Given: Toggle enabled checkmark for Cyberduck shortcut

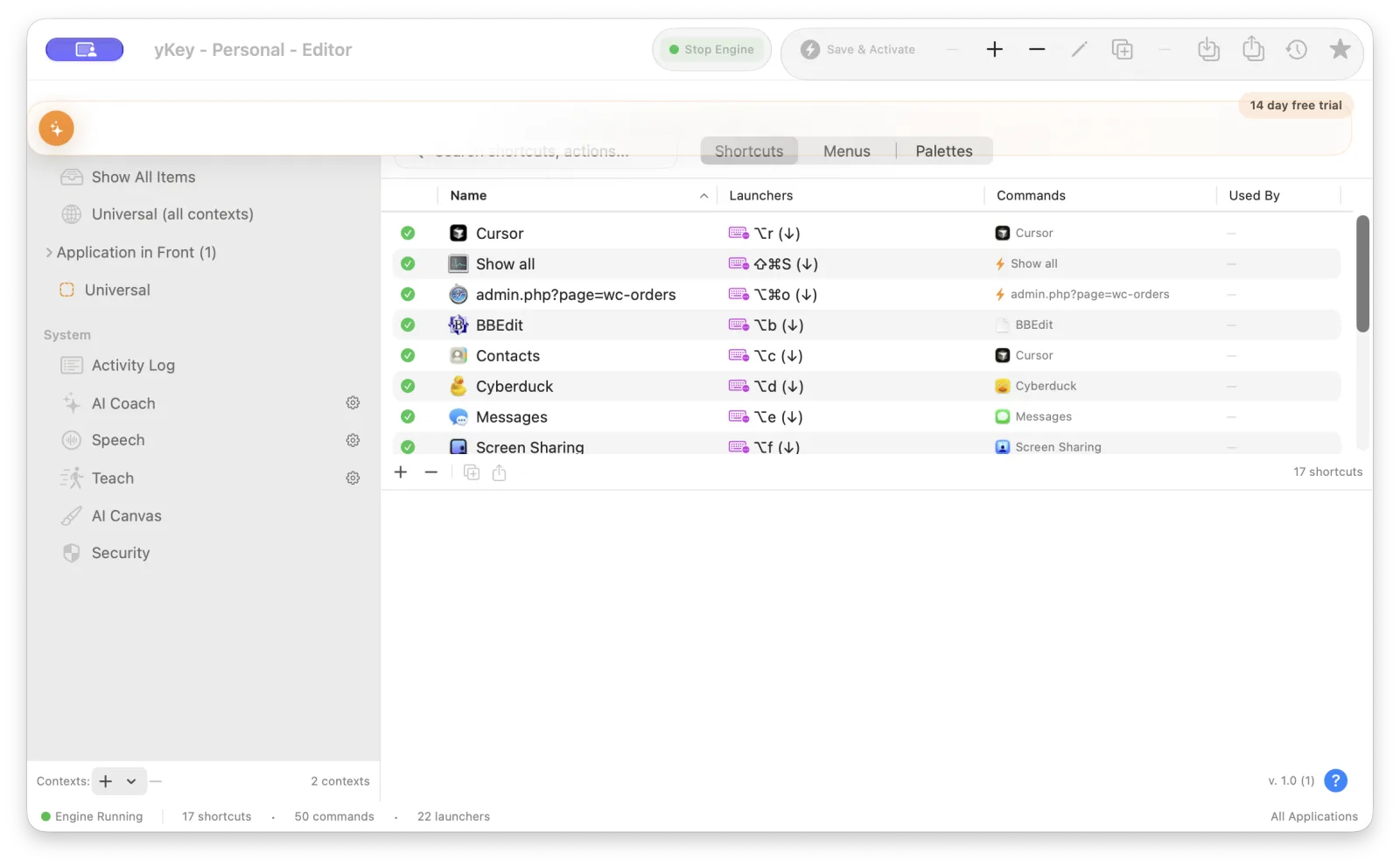Looking at the screenshot, I should click(408, 387).
